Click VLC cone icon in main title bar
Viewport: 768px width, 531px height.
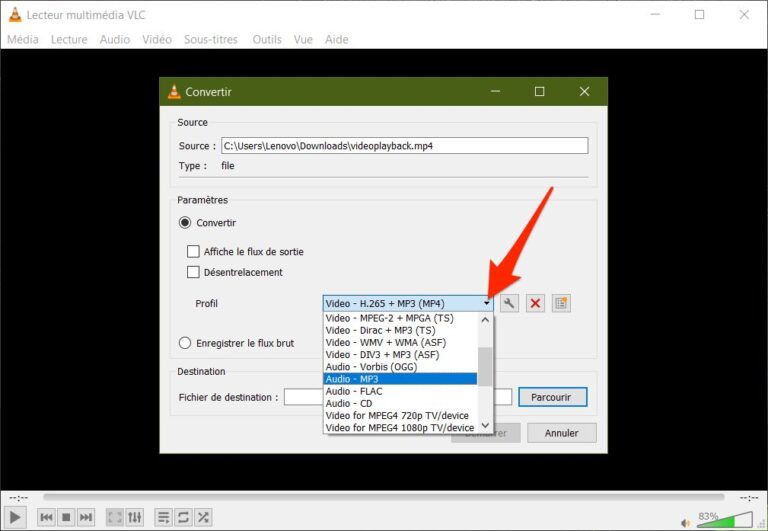(15, 15)
